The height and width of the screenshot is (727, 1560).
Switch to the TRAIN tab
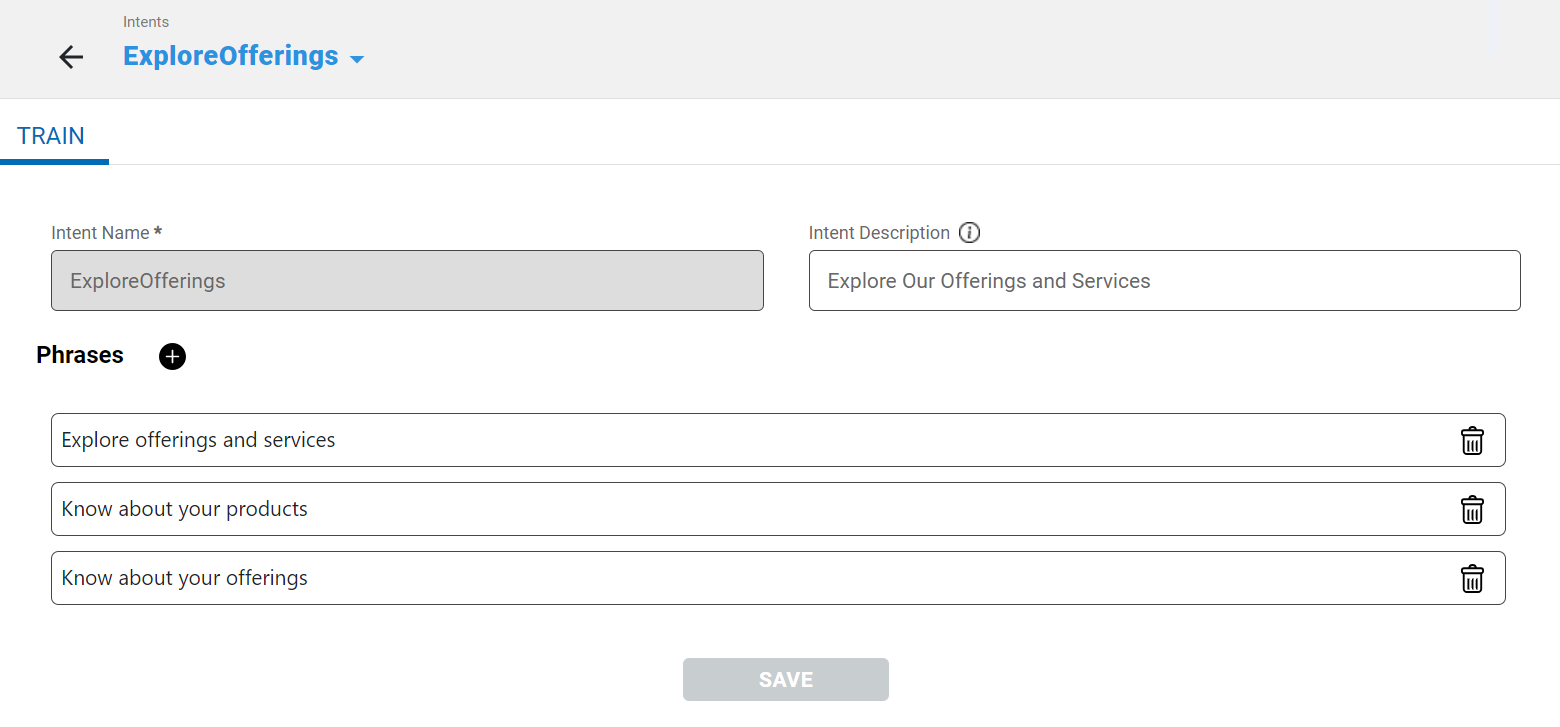(x=51, y=137)
